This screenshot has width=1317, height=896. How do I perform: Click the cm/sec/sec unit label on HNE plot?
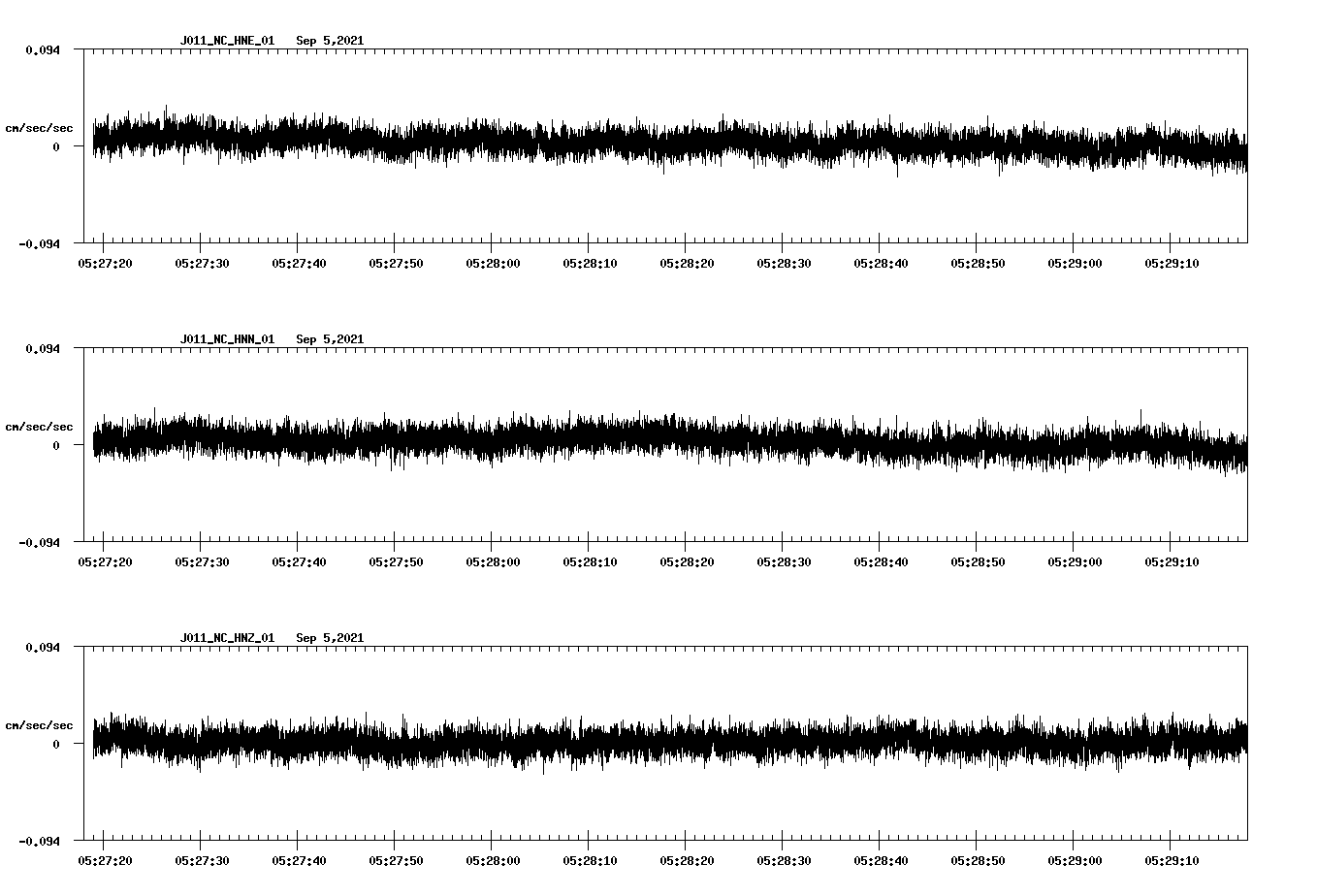[39, 128]
